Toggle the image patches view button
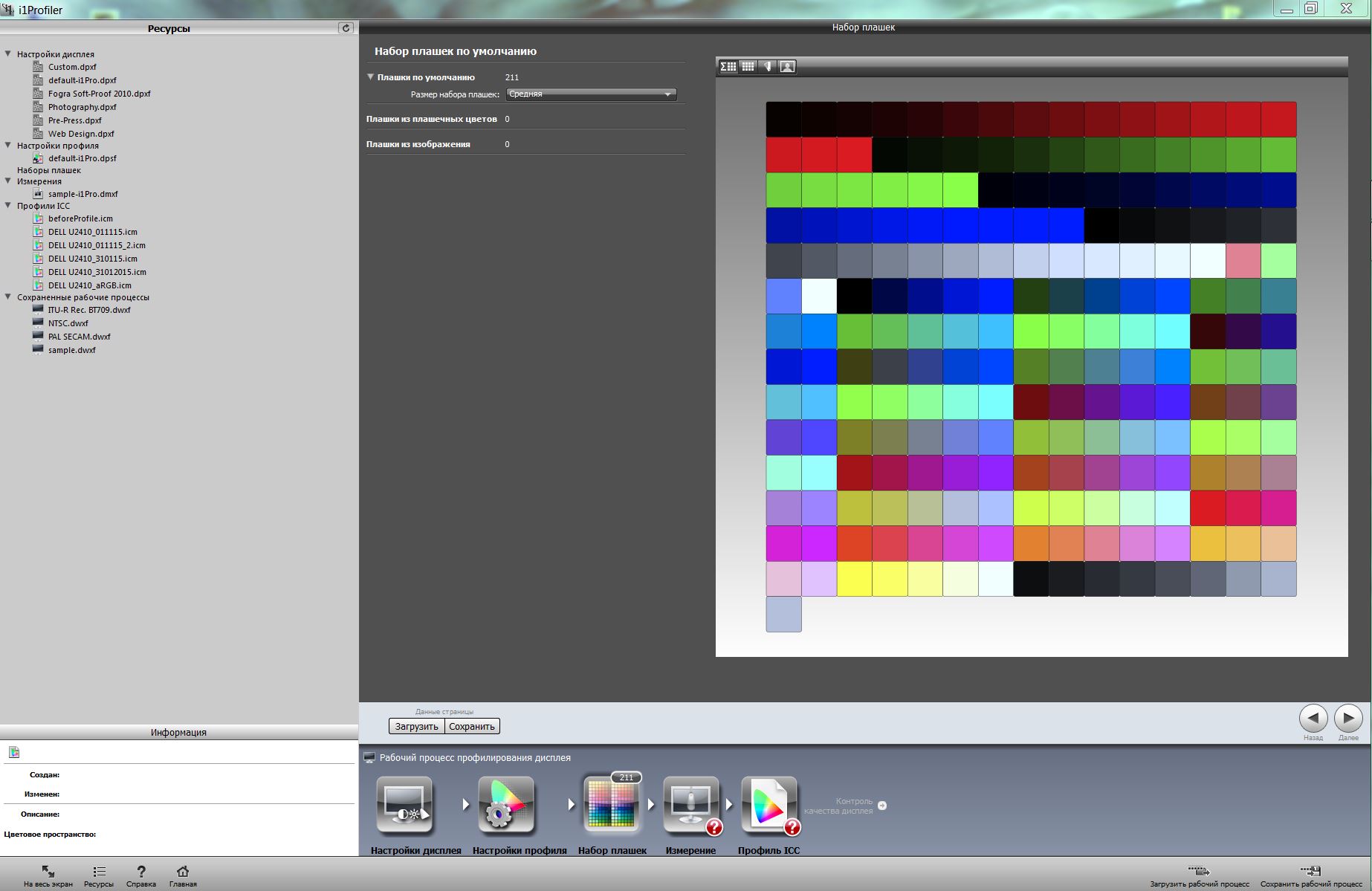 point(787,67)
